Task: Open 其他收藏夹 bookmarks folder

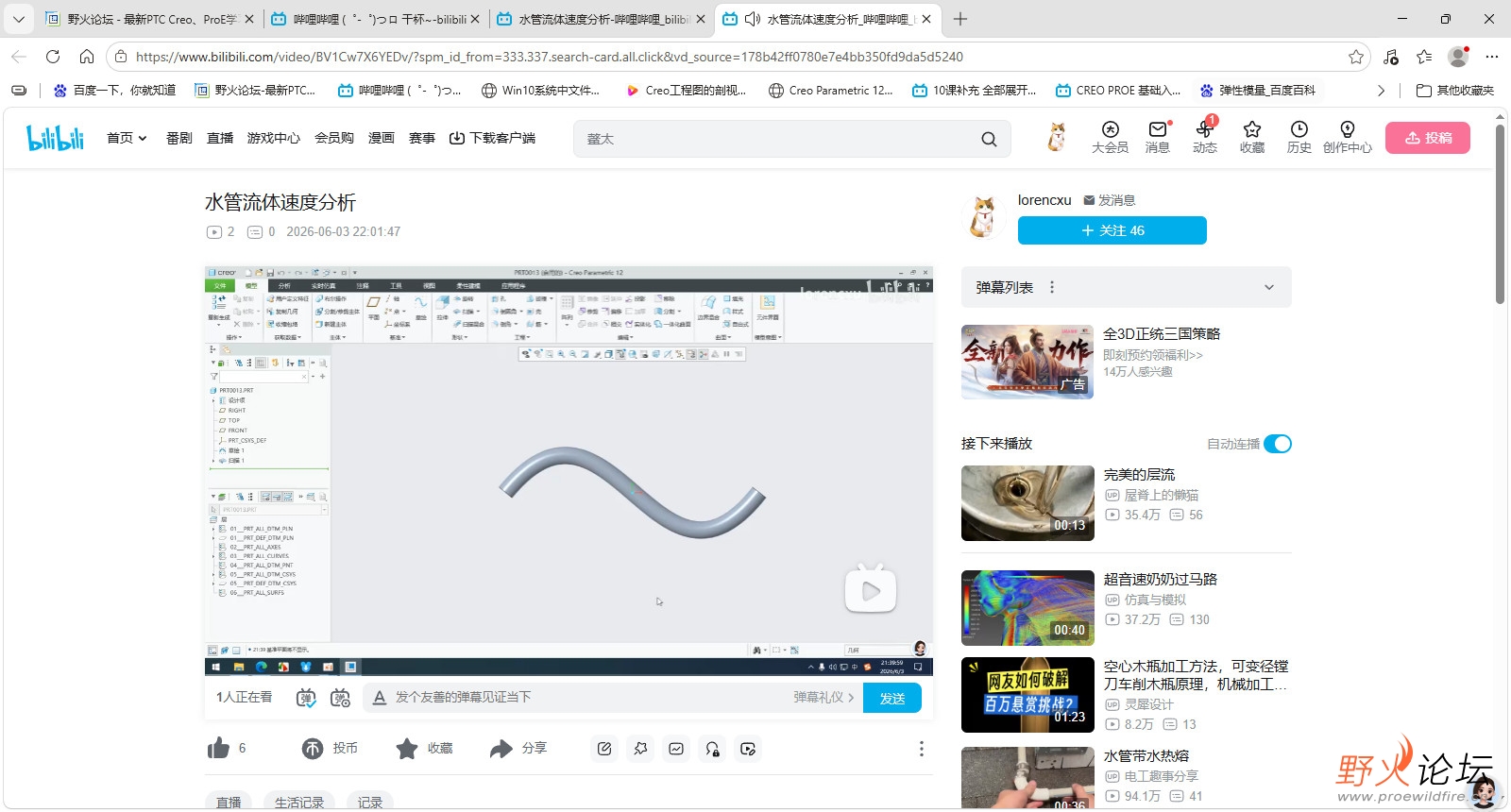Action: click(x=1455, y=91)
